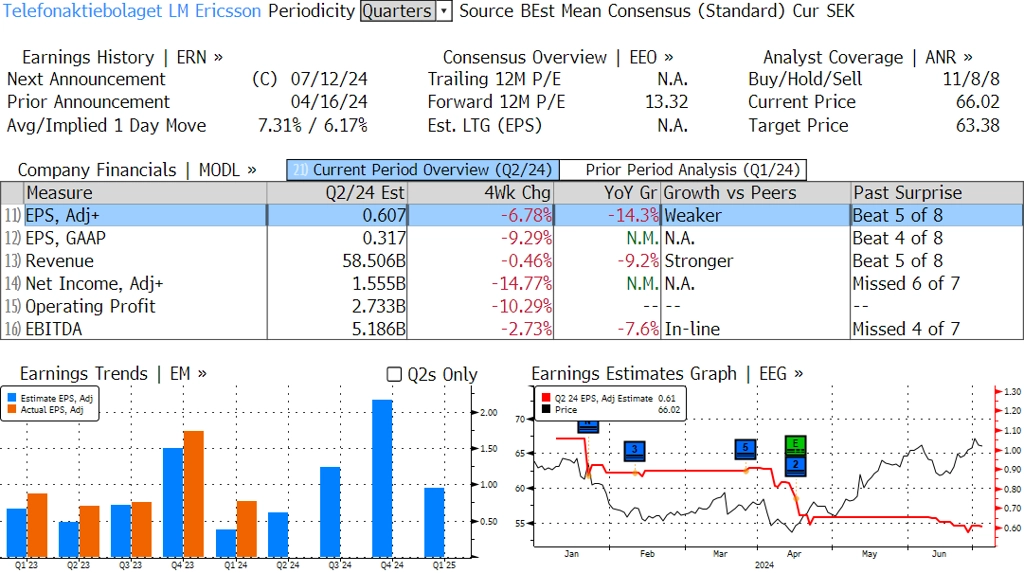Open Consensus Overview EEO link
This screenshot has width=1024, height=573.
click(x=558, y=57)
